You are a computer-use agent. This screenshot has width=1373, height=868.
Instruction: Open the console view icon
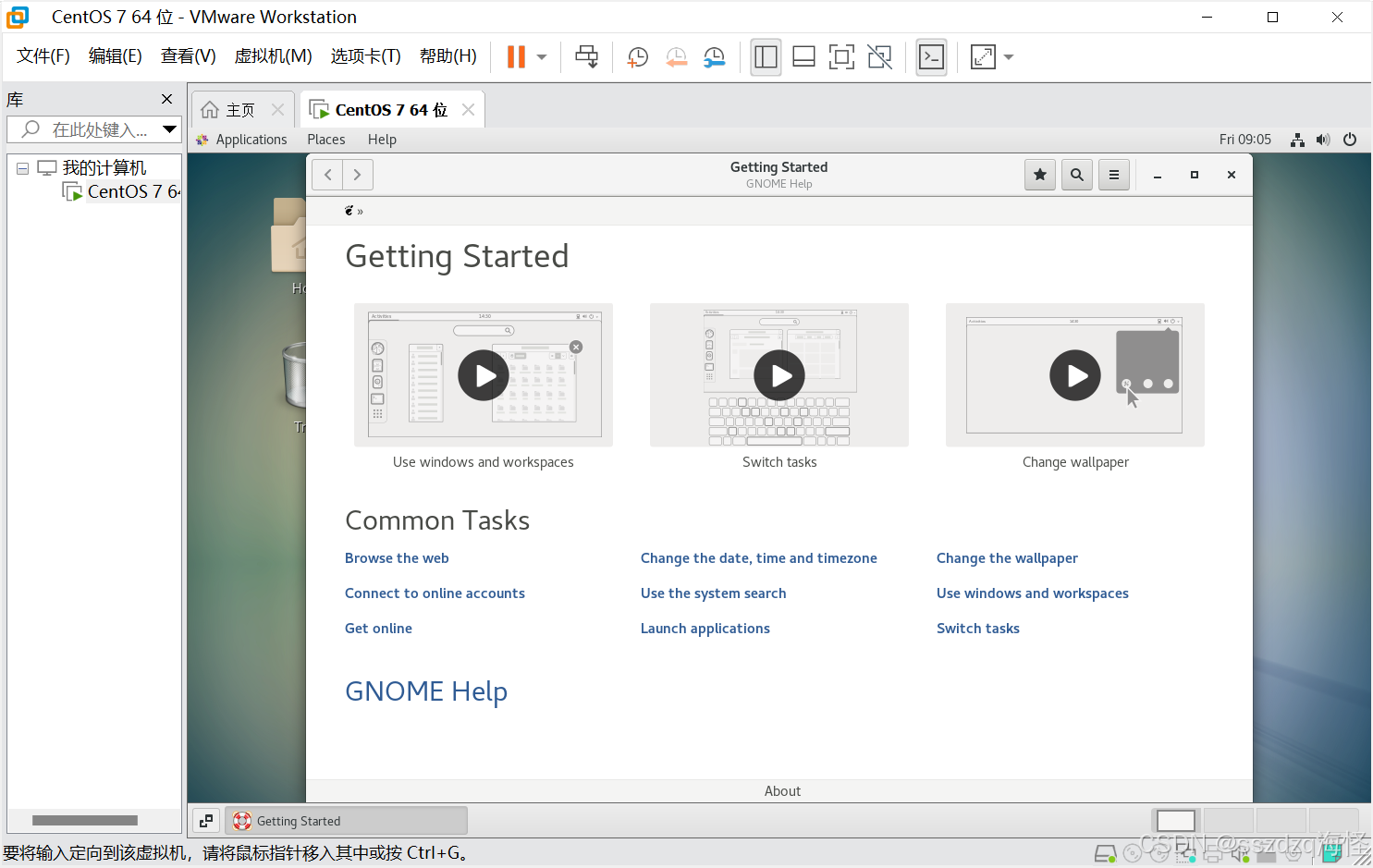click(931, 57)
